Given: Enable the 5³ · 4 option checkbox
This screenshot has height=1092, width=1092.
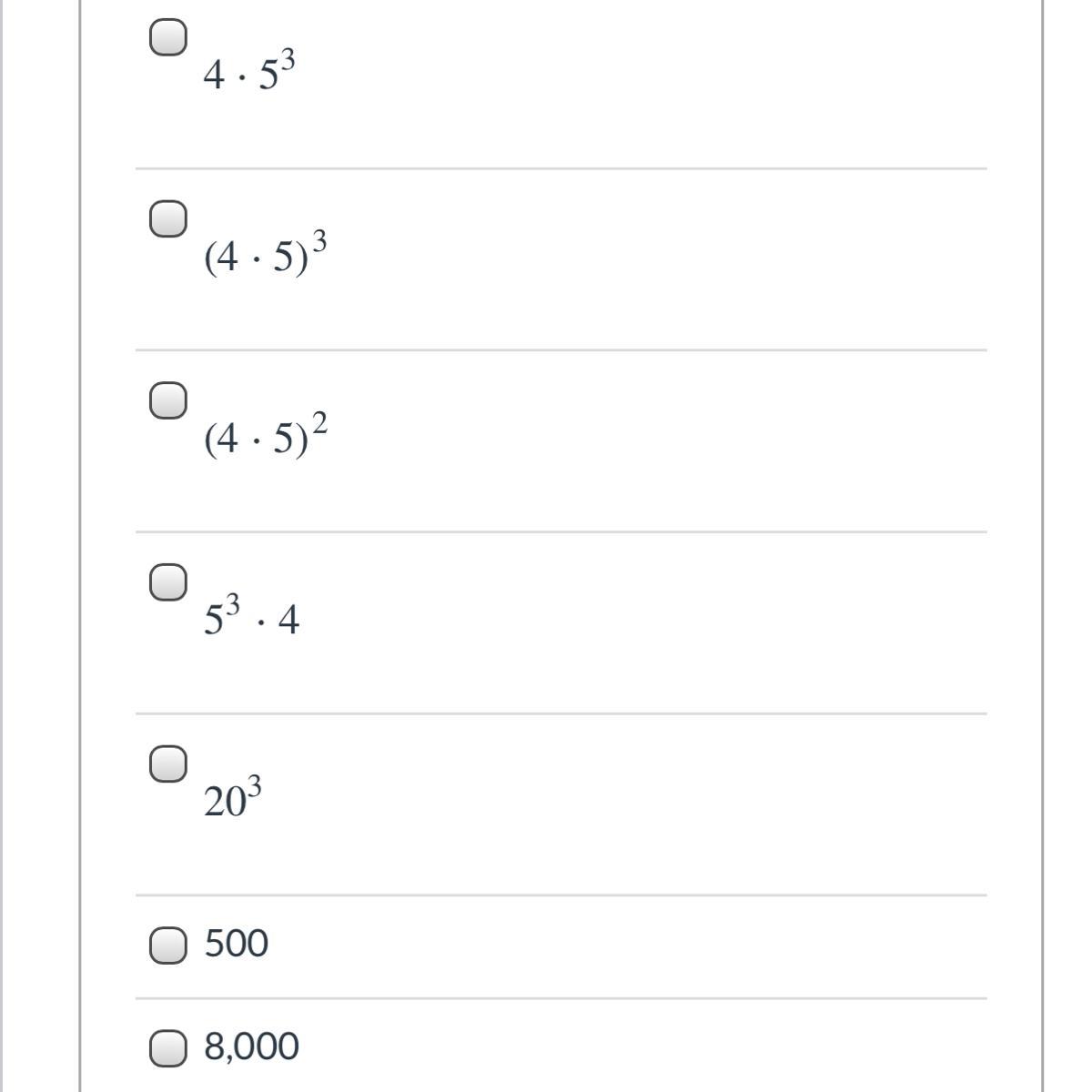Looking at the screenshot, I should pos(168,582).
